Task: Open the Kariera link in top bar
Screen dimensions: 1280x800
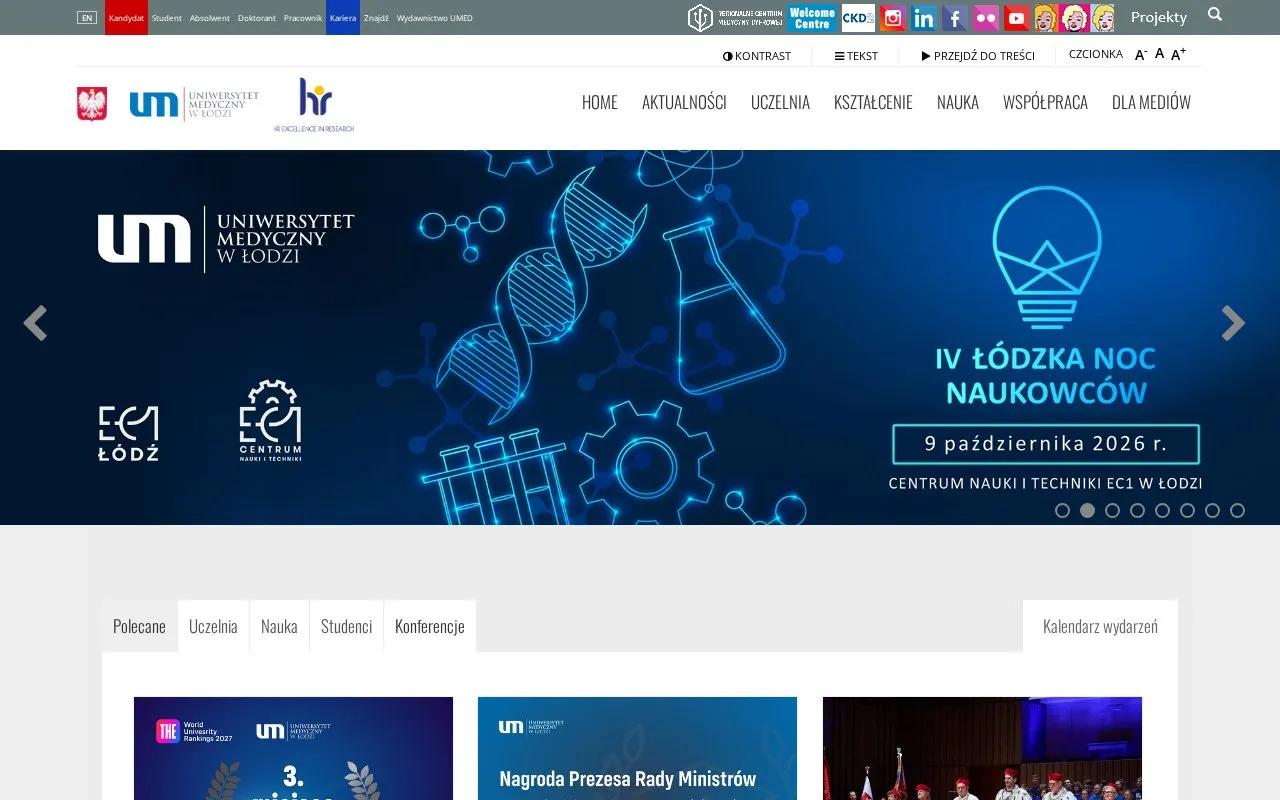Action: click(x=343, y=18)
